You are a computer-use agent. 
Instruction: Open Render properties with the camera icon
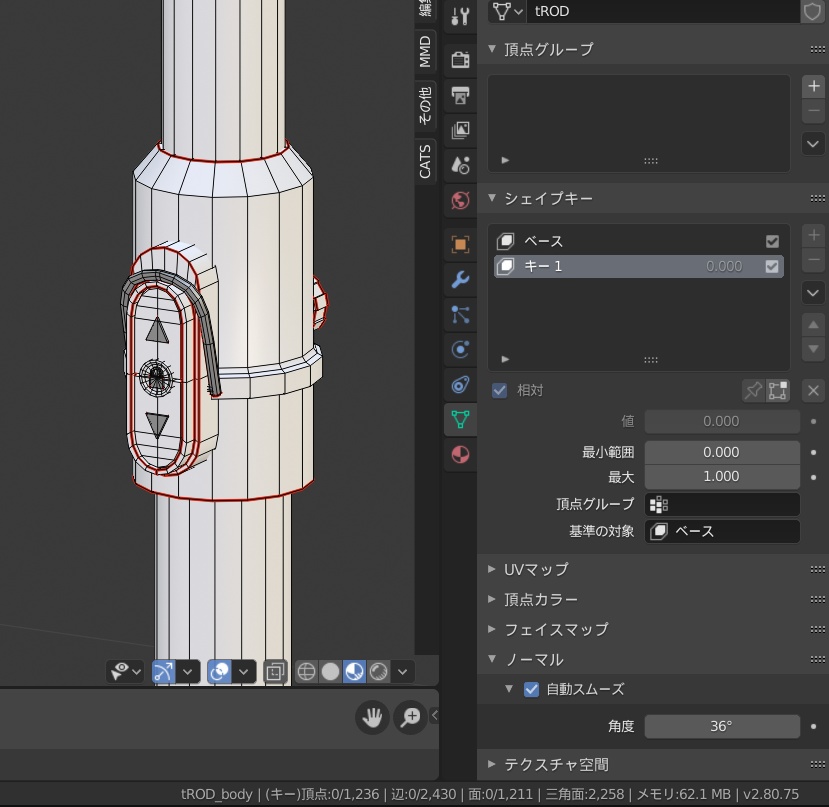[459, 58]
